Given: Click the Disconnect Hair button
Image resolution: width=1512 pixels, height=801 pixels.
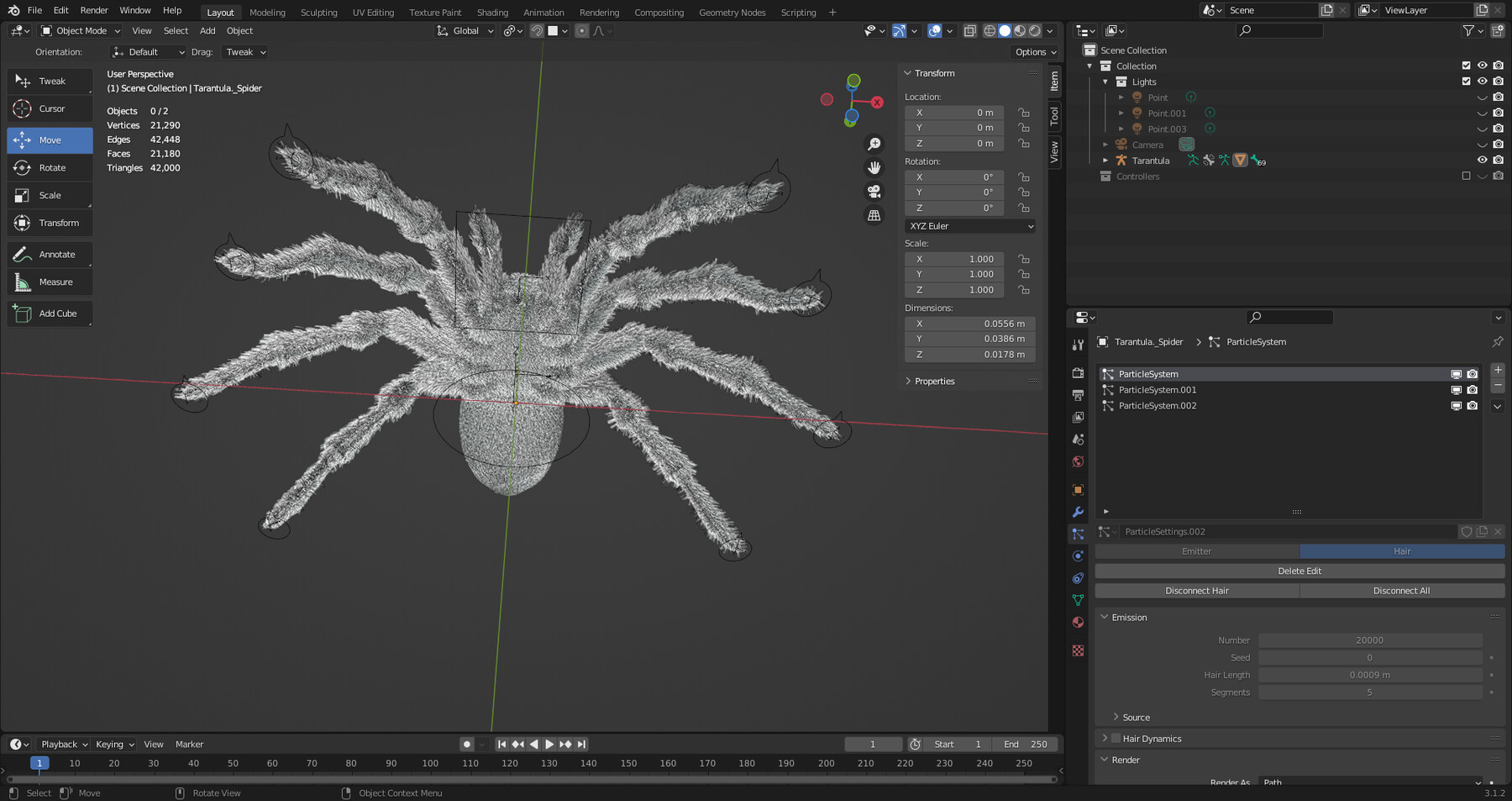Looking at the screenshot, I should click(1196, 590).
